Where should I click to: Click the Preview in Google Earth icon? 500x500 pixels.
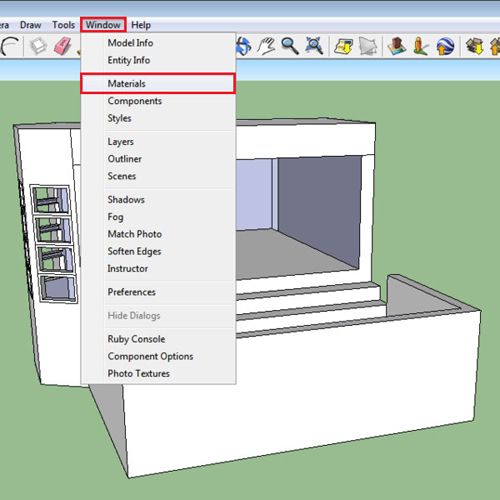pyautogui.click(x=445, y=46)
